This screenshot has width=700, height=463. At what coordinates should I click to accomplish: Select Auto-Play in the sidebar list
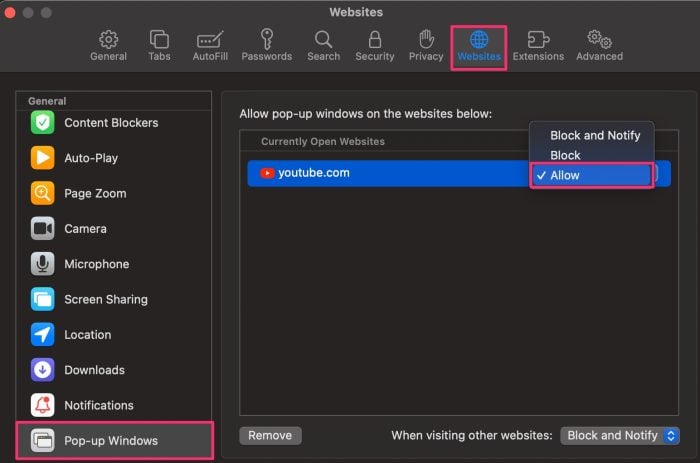pos(91,158)
